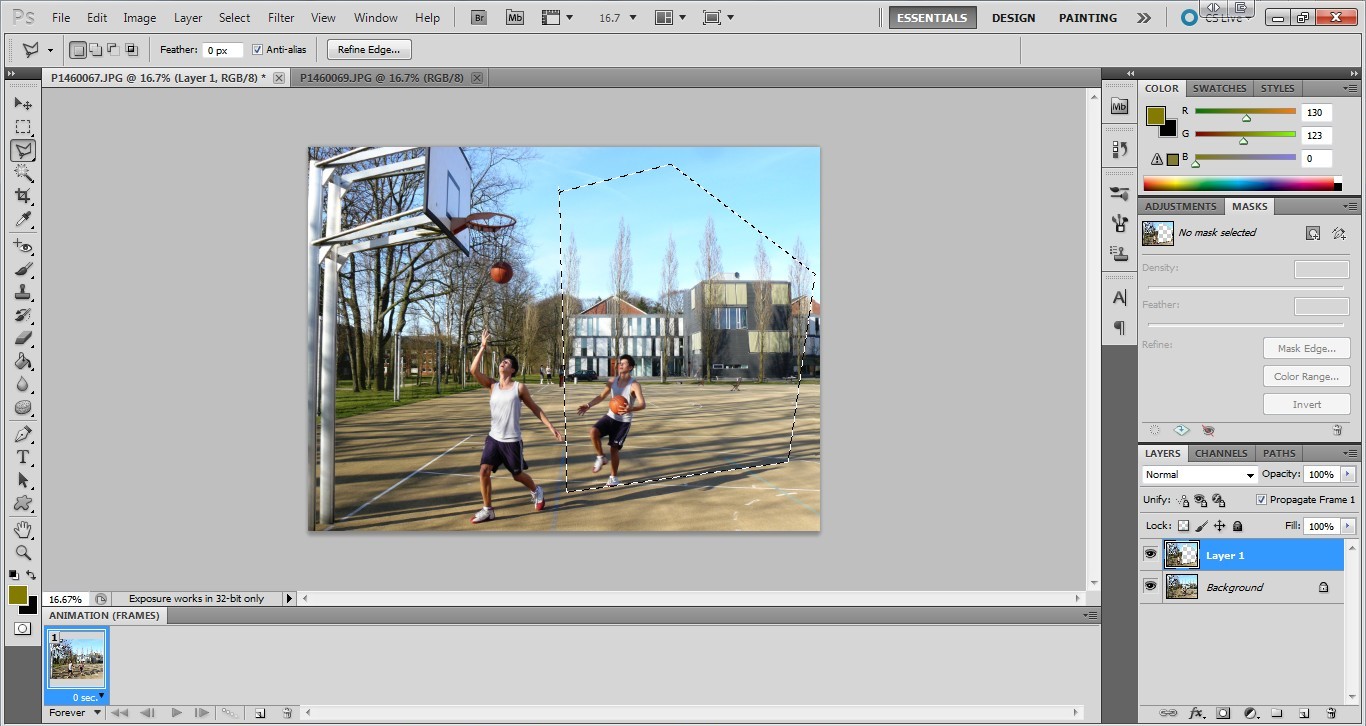The height and width of the screenshot is (726, 1366).
Task: Select the Zoom tool
Action: point(23,552)
